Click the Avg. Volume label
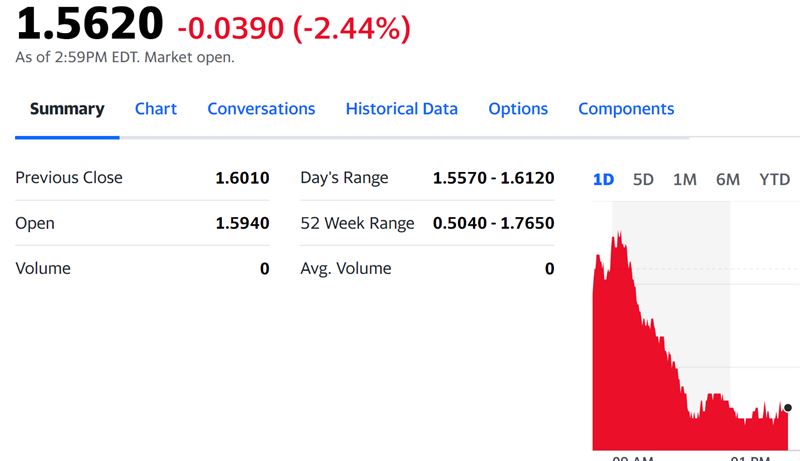Screen dimensions: 800x461 click(346, 268)
